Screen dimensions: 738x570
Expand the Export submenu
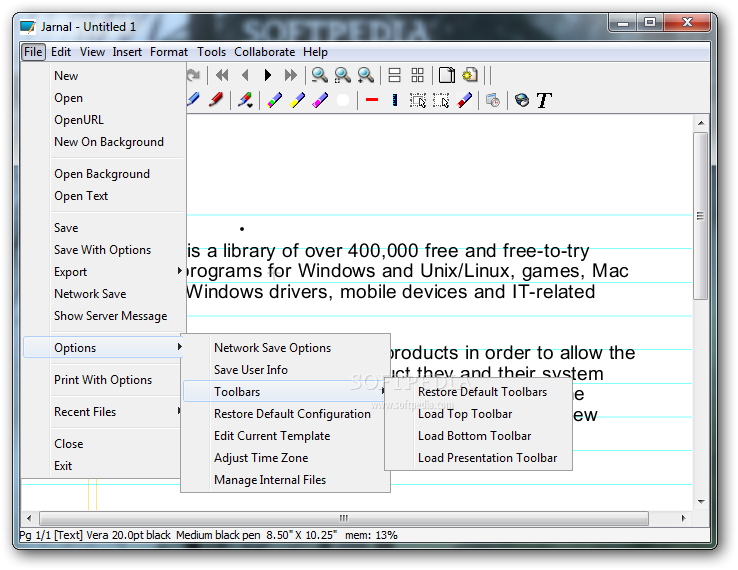[x=103, y=272]
